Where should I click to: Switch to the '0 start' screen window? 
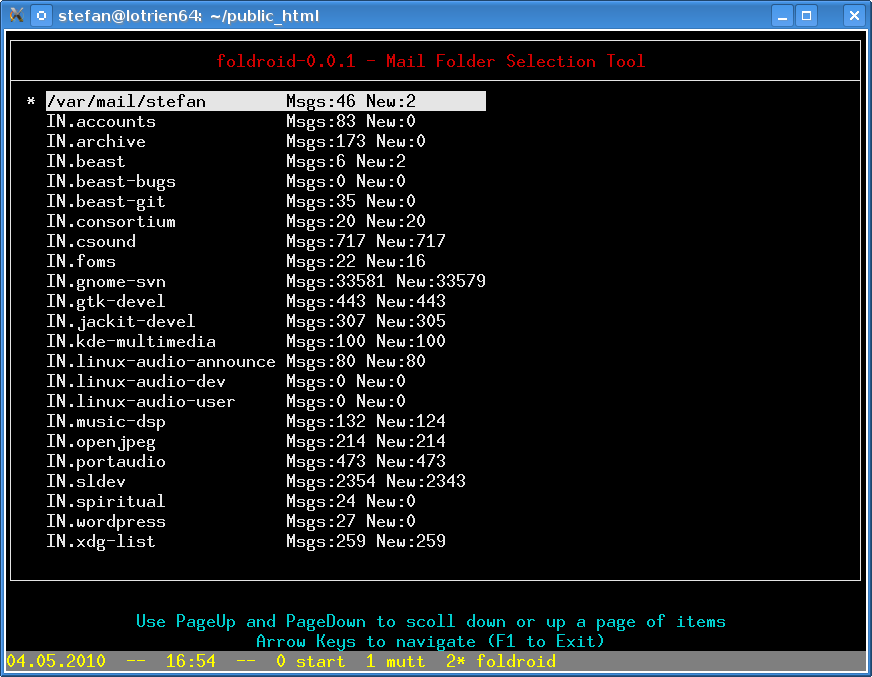[x=310, y=661]
